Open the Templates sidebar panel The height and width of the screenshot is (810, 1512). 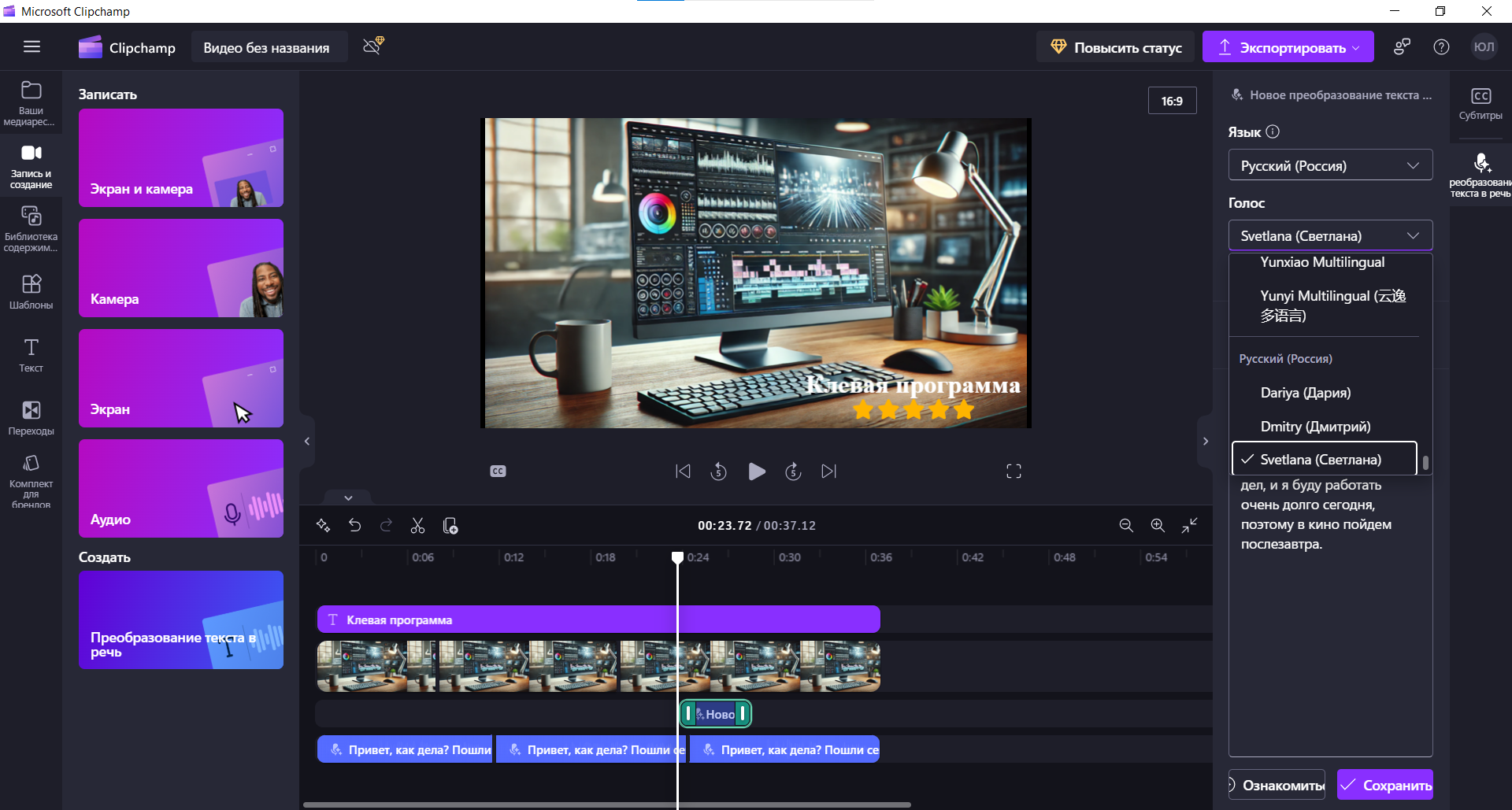click(x=31, y=291)
